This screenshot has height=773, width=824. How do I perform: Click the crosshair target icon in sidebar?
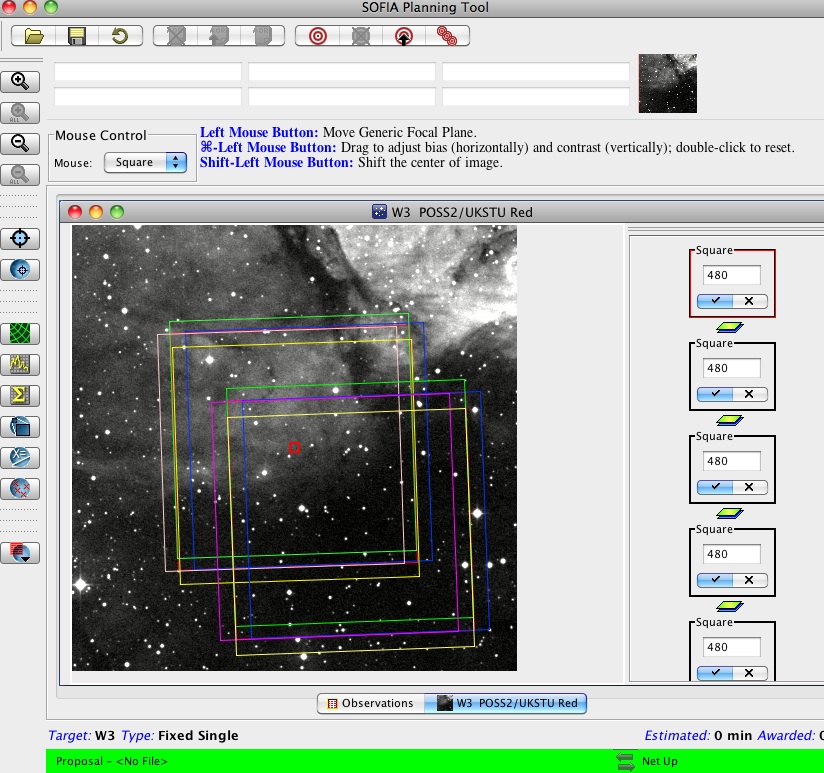click(x=20, y=238)
